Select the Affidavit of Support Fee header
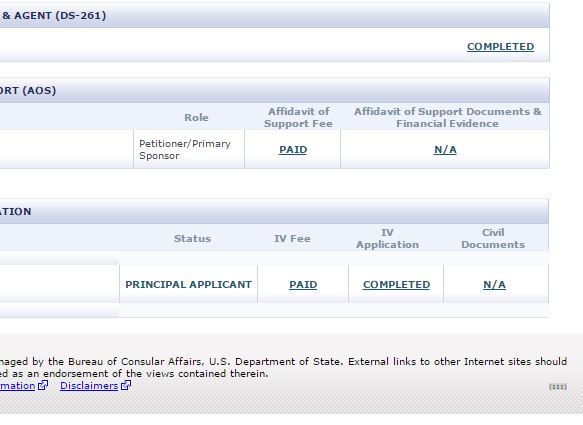 pos(298,117)
